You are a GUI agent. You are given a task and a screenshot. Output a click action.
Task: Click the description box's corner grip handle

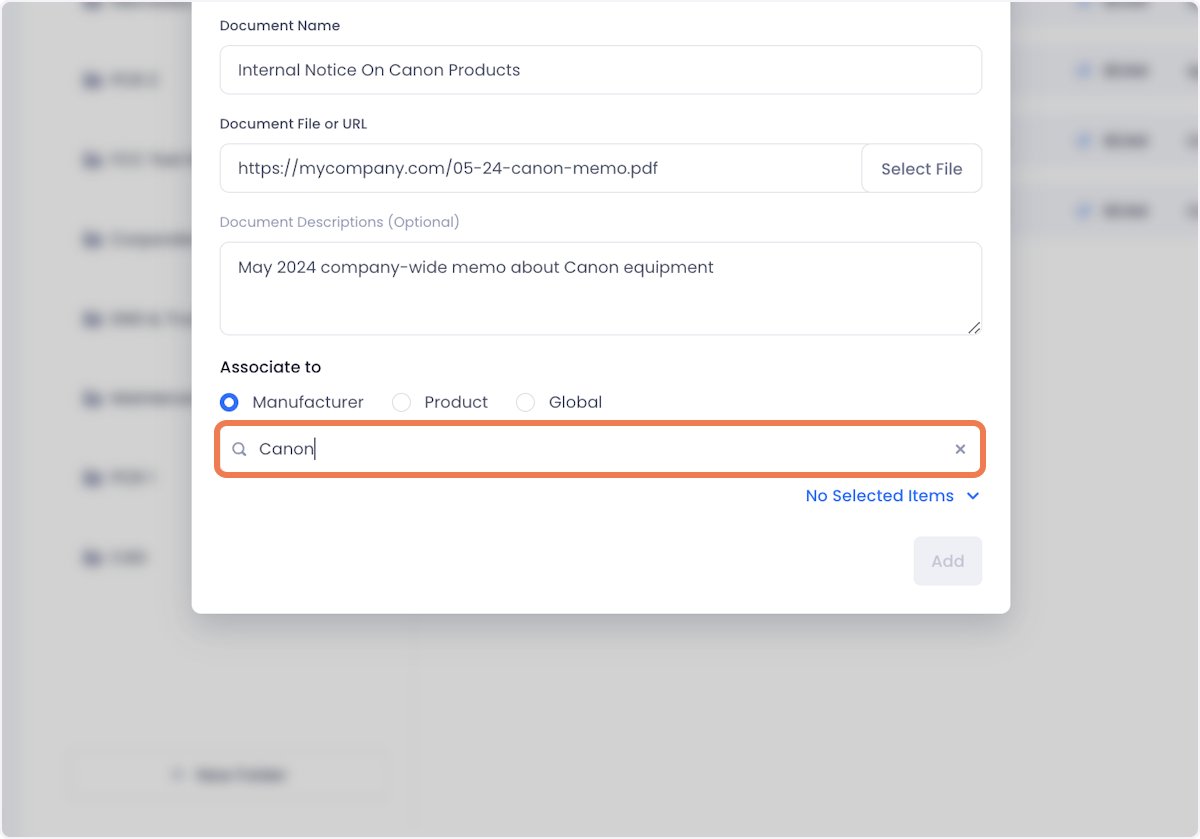tap(974, 327)
